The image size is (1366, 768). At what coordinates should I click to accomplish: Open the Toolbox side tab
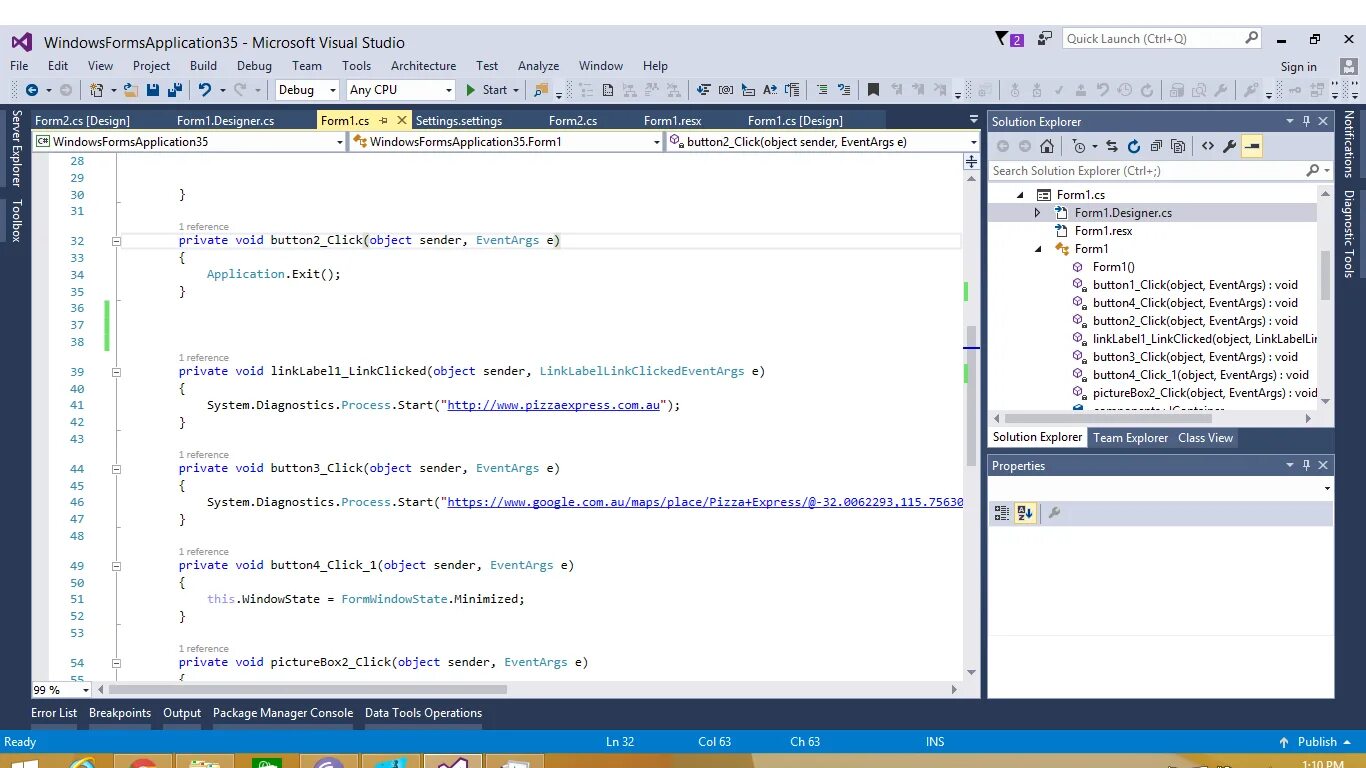point(16,220)
